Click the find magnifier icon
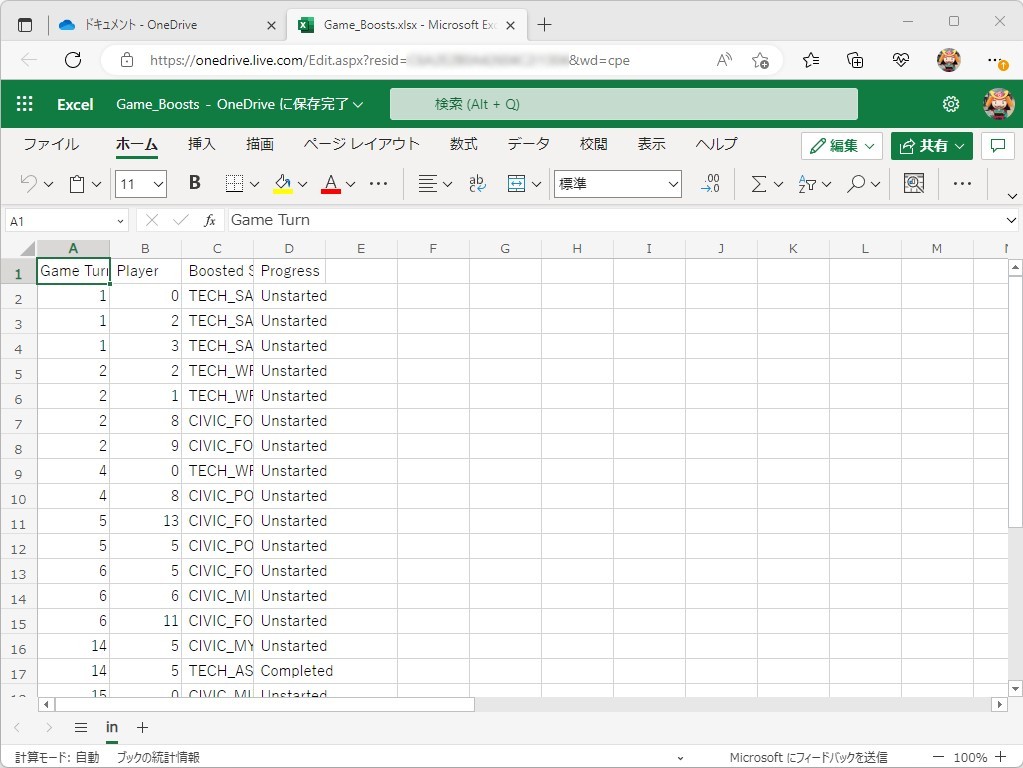 855,183
